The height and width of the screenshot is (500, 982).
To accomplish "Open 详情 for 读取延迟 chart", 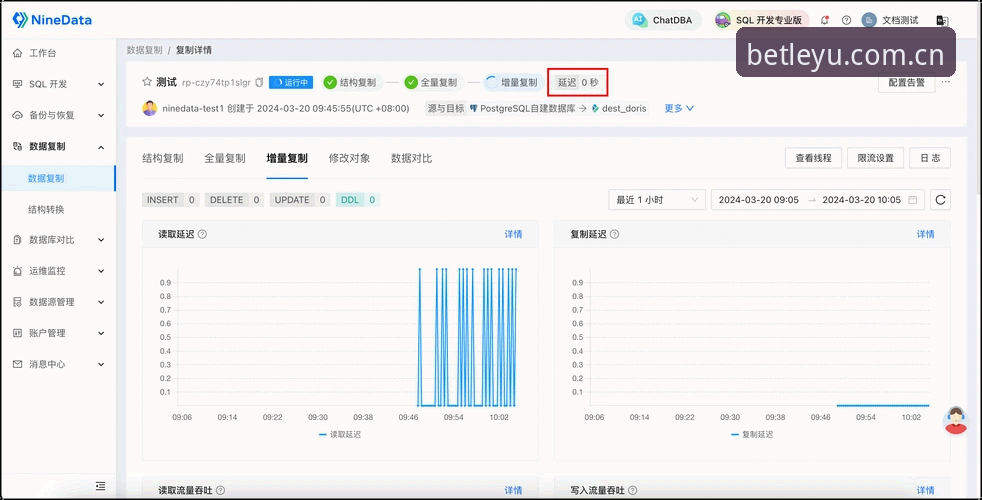I will pyautogui.click(x=513, y=234).
